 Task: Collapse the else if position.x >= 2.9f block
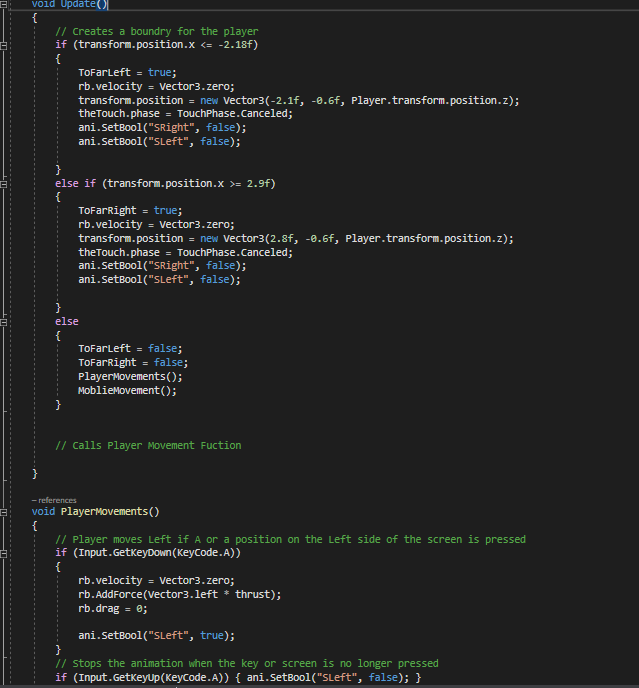tap(3, 184)
